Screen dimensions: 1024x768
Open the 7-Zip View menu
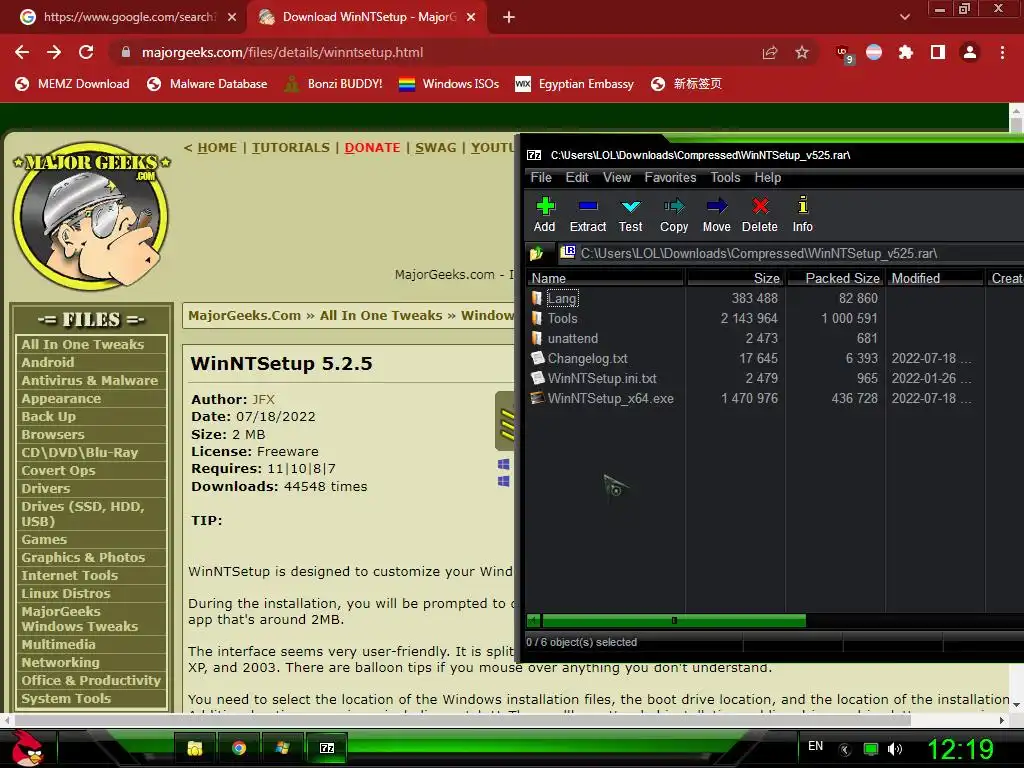616,178
